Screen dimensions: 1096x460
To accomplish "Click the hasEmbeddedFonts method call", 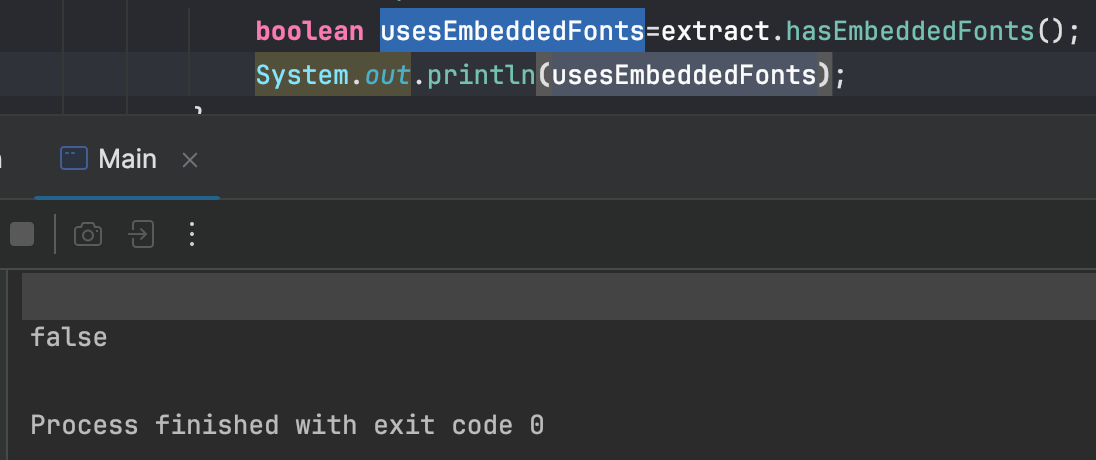I will 911,31.
